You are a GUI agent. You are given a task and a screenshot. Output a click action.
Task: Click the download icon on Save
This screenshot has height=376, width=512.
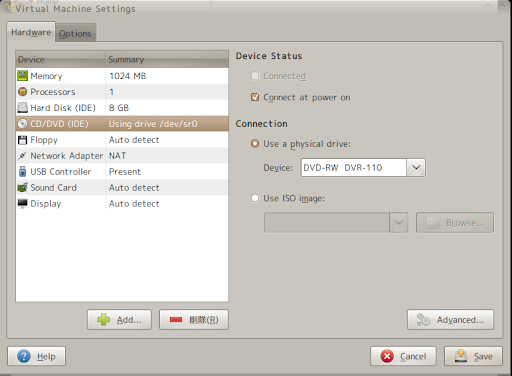461,356
